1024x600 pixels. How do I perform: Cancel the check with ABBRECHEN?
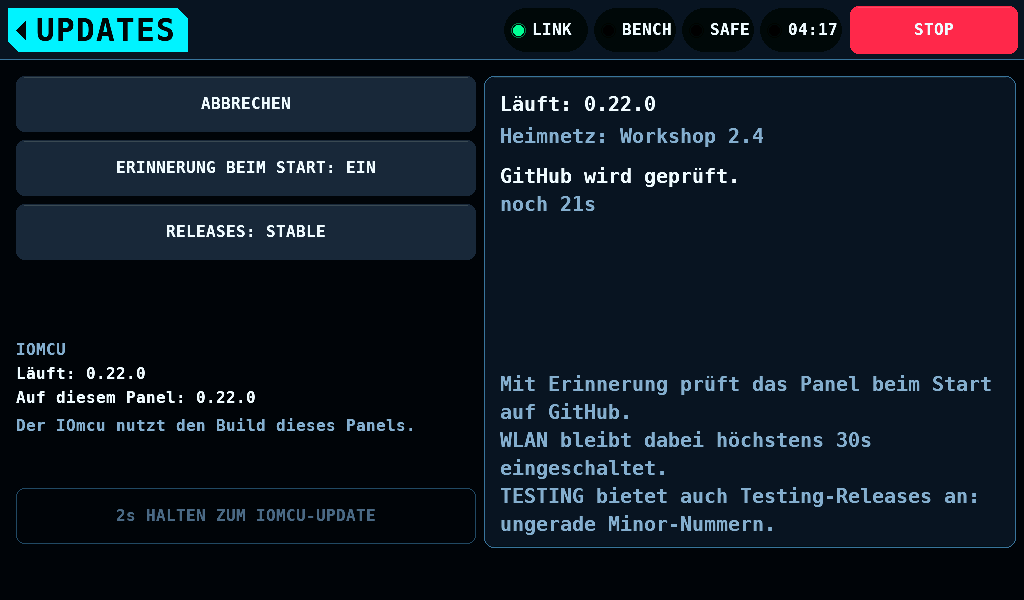tap(246, 104)
